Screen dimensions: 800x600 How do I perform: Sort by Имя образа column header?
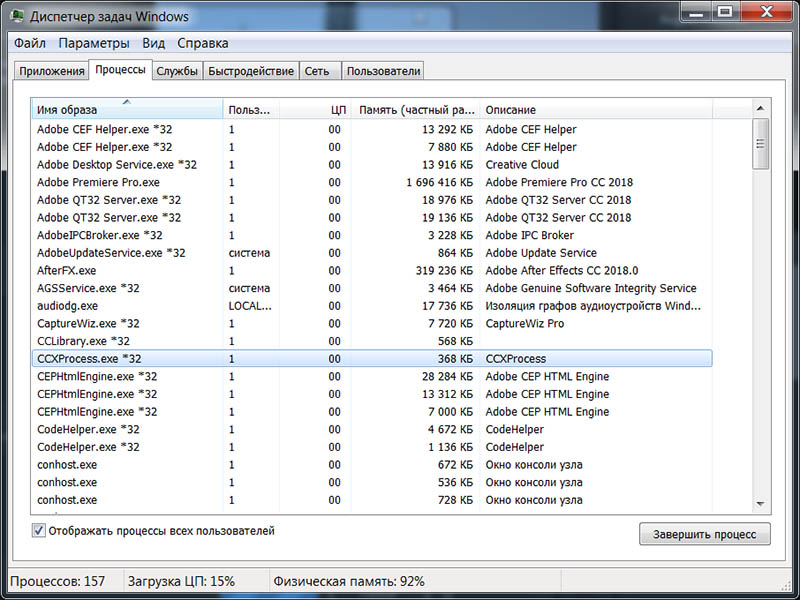click(127, 109)
